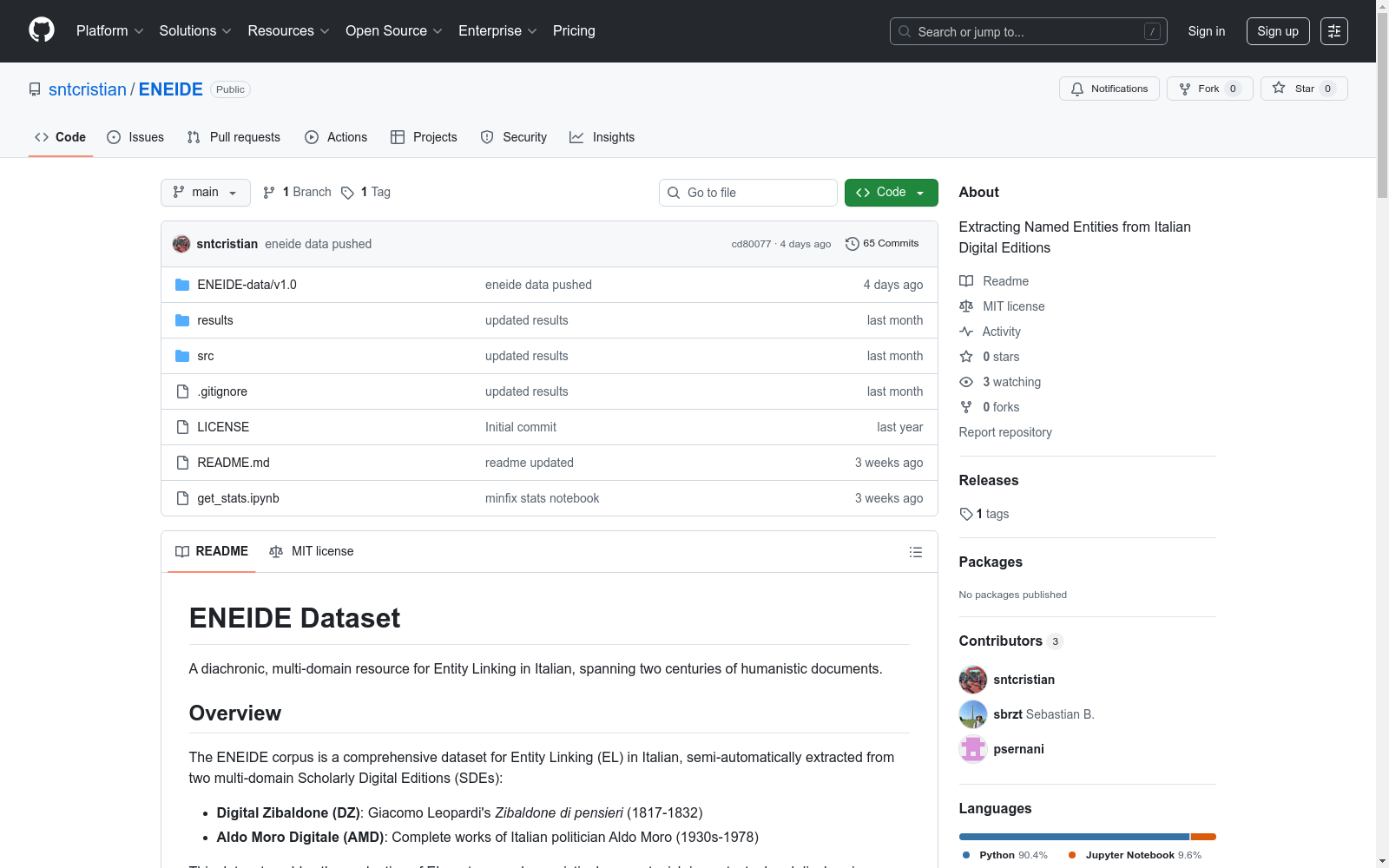This screenshot has height=868, width=1389.
Task: Open the README outline list icon
Action: [x=915, y=552]
